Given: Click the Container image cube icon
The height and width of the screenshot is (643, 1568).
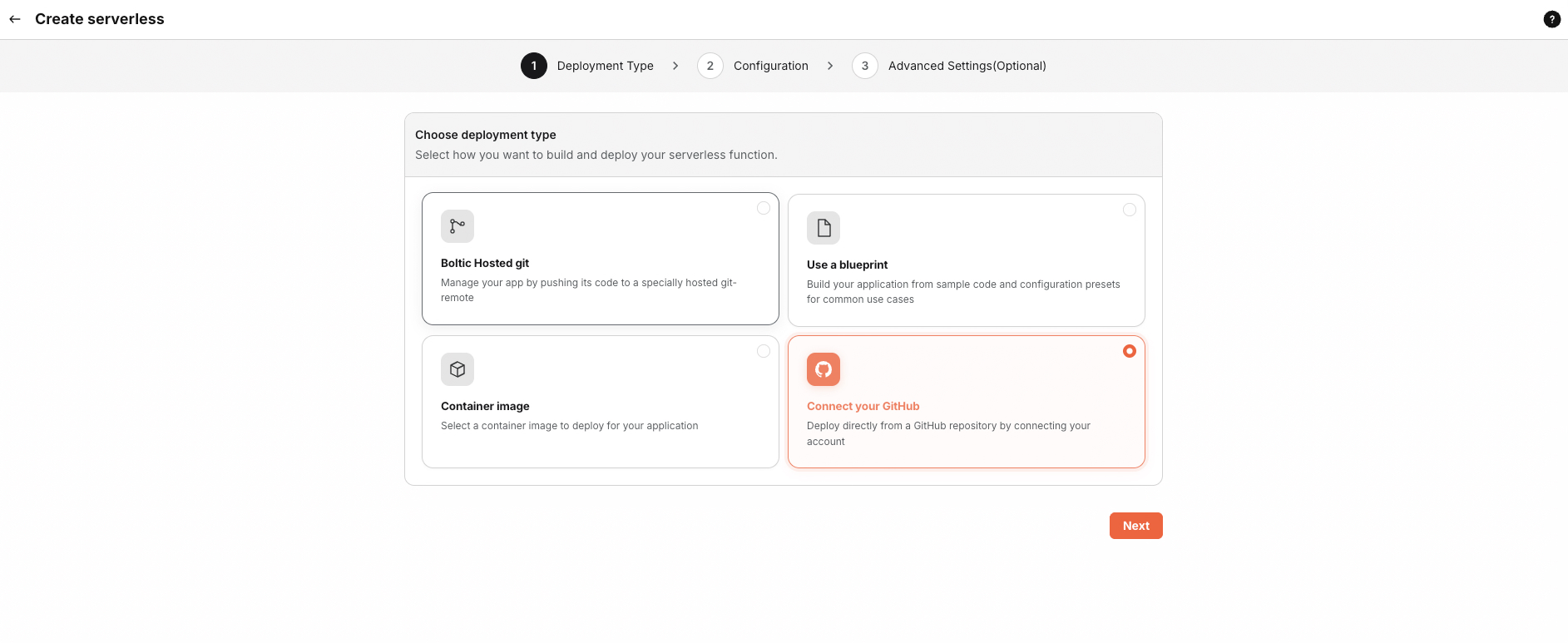Looking at the screenshot, I should coord(458,369).
